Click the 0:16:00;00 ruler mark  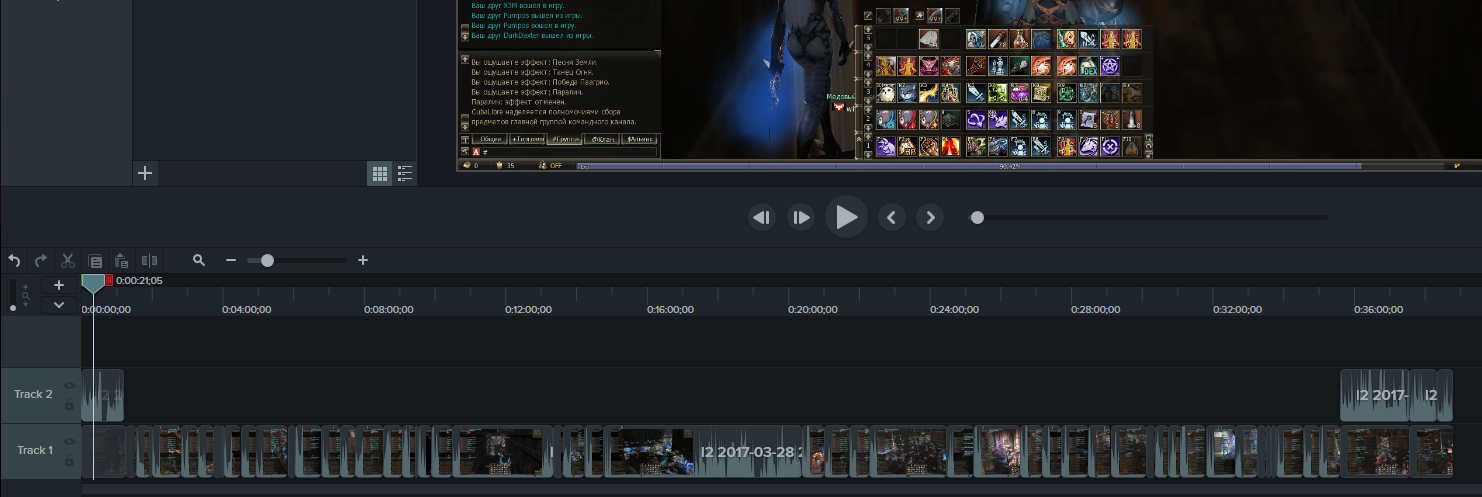670,310
